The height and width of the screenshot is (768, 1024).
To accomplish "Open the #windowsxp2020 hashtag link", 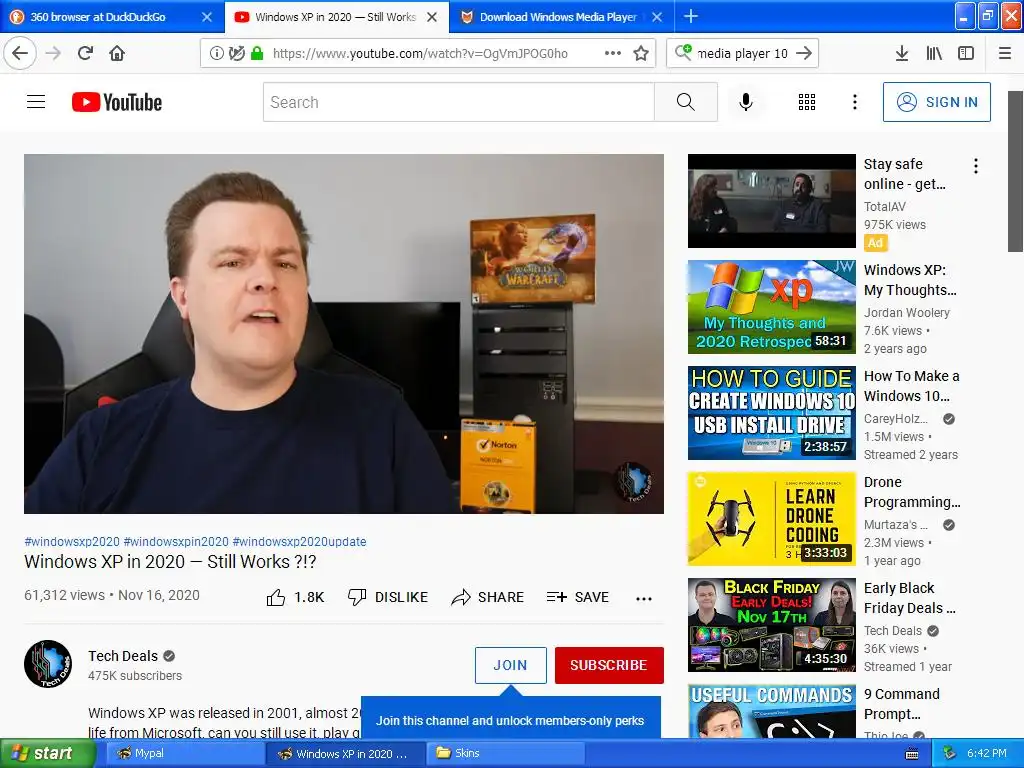I will click(72, 541).
